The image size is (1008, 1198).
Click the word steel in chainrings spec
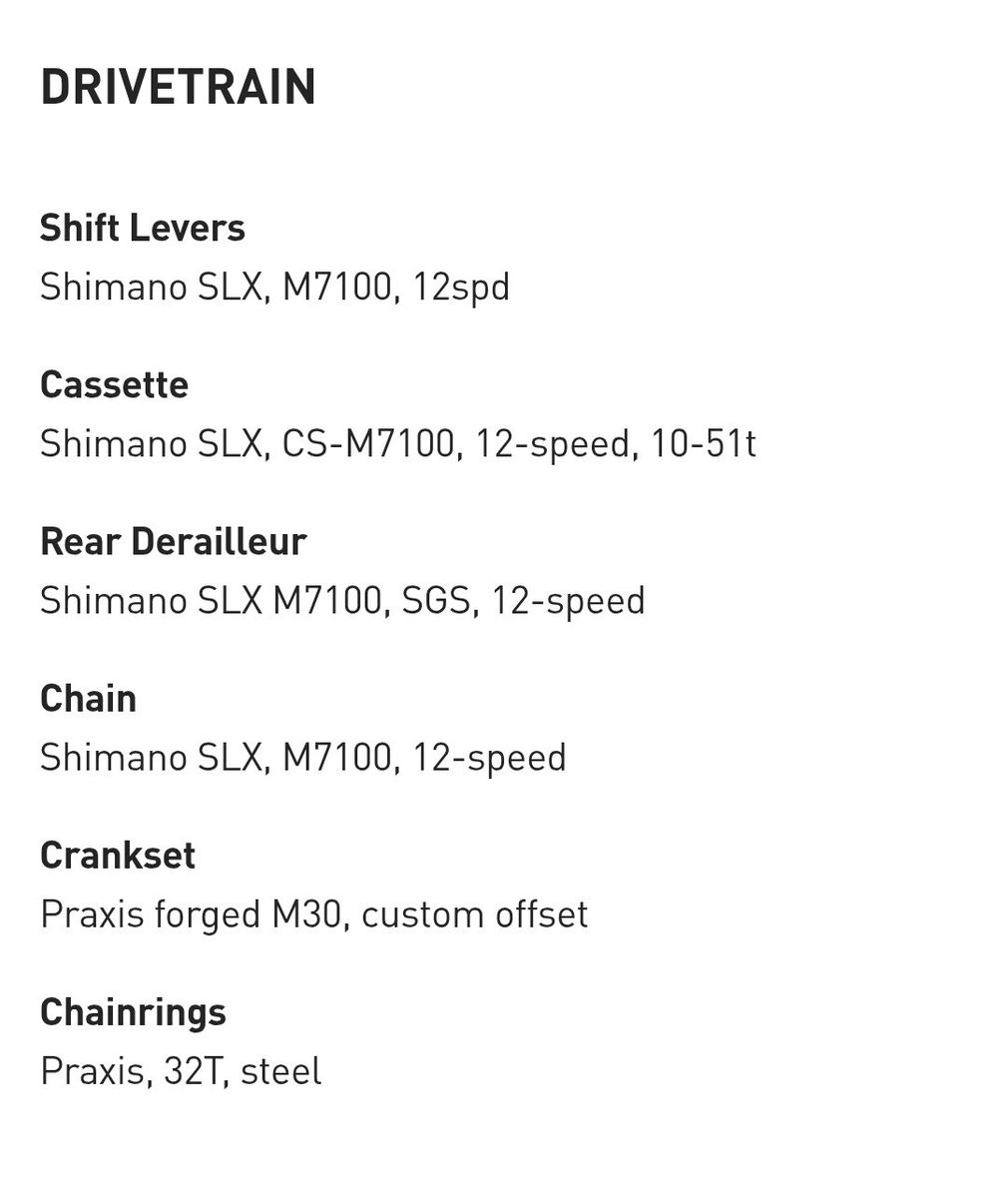tap(280, 1071)
